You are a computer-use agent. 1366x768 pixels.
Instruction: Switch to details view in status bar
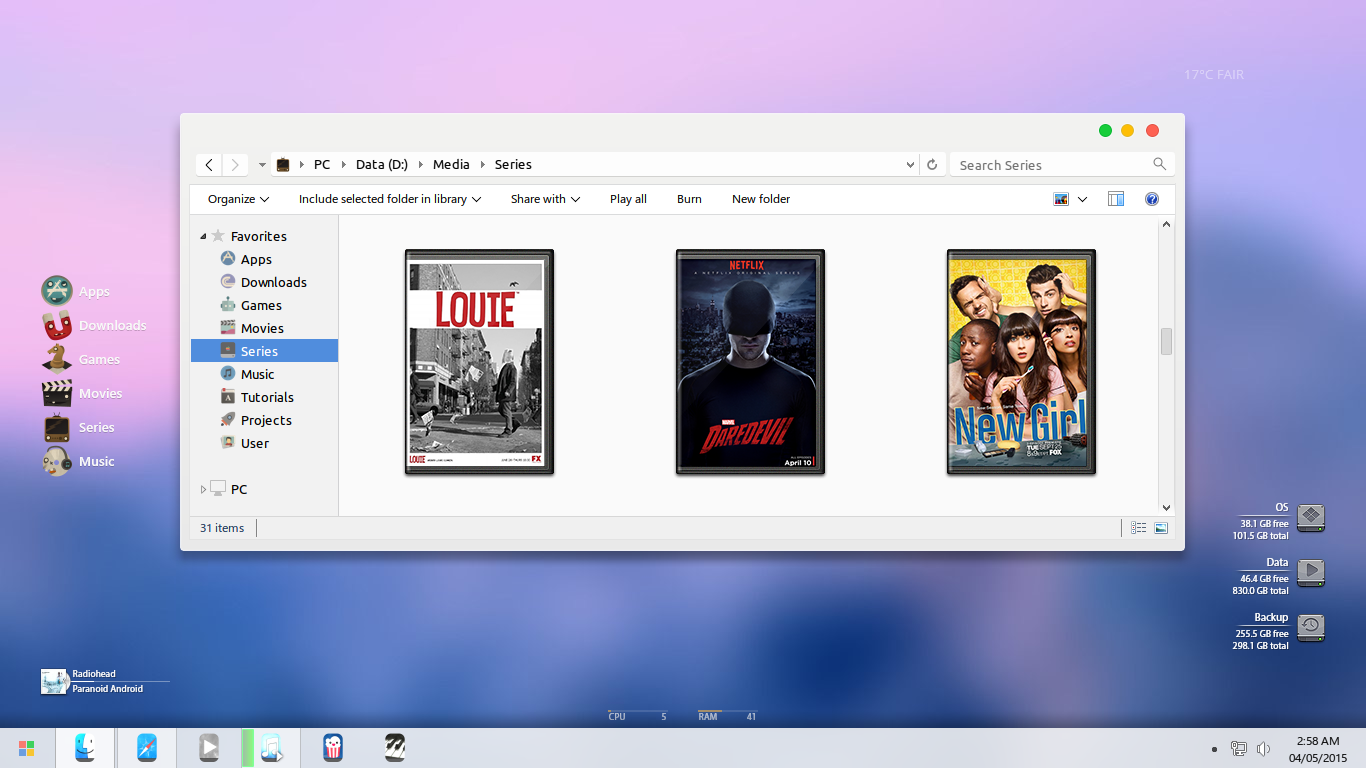pos(1138,528)
